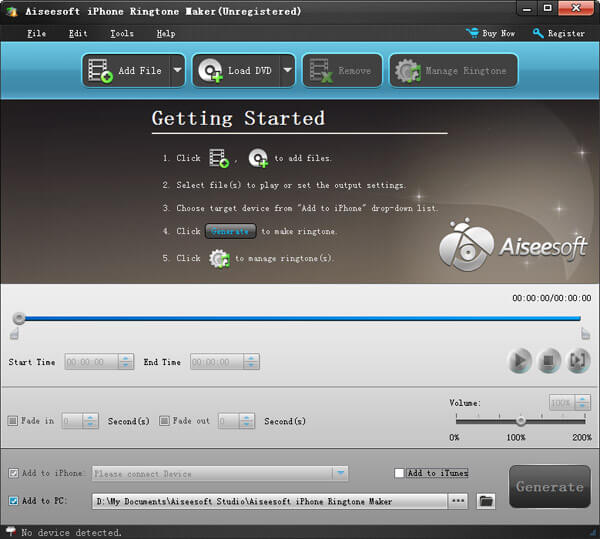Viewport: 600px width, 539px height.
Task: Open the Please connect Device dropdown
Action: pyautogui.click(x=220, y=474)
